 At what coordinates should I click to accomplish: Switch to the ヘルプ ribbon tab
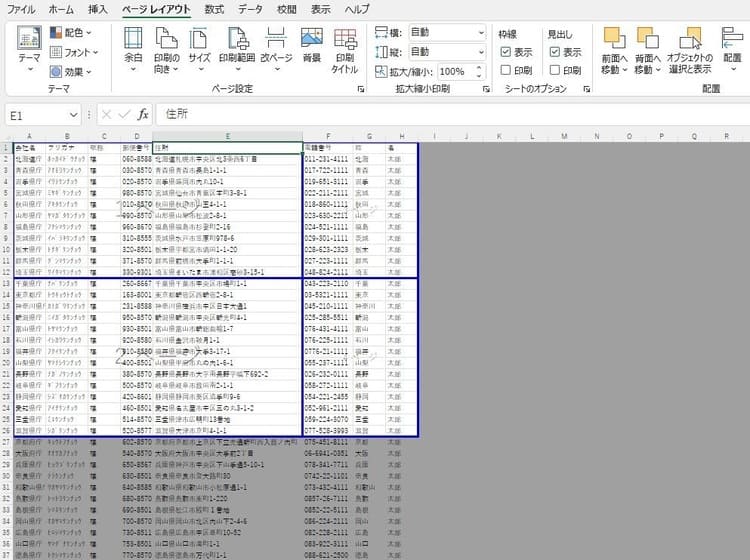[x=357, y=9]
